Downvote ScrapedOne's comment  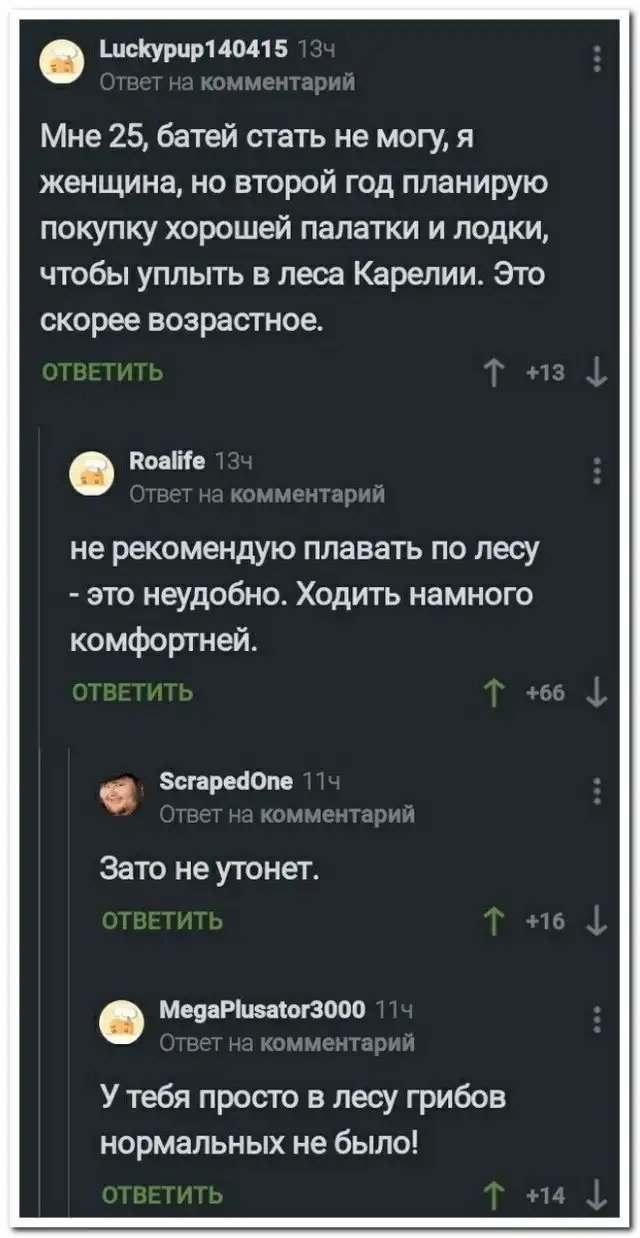pos(596,921)
